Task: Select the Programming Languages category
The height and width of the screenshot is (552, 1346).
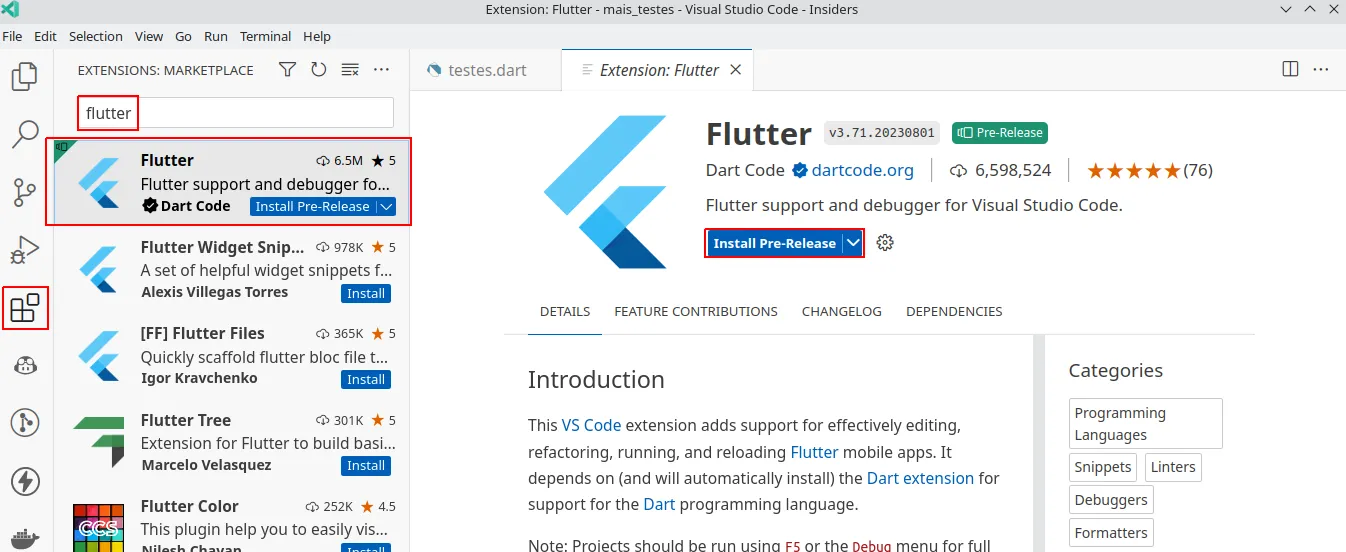Action: click(x=1146, y=424)
